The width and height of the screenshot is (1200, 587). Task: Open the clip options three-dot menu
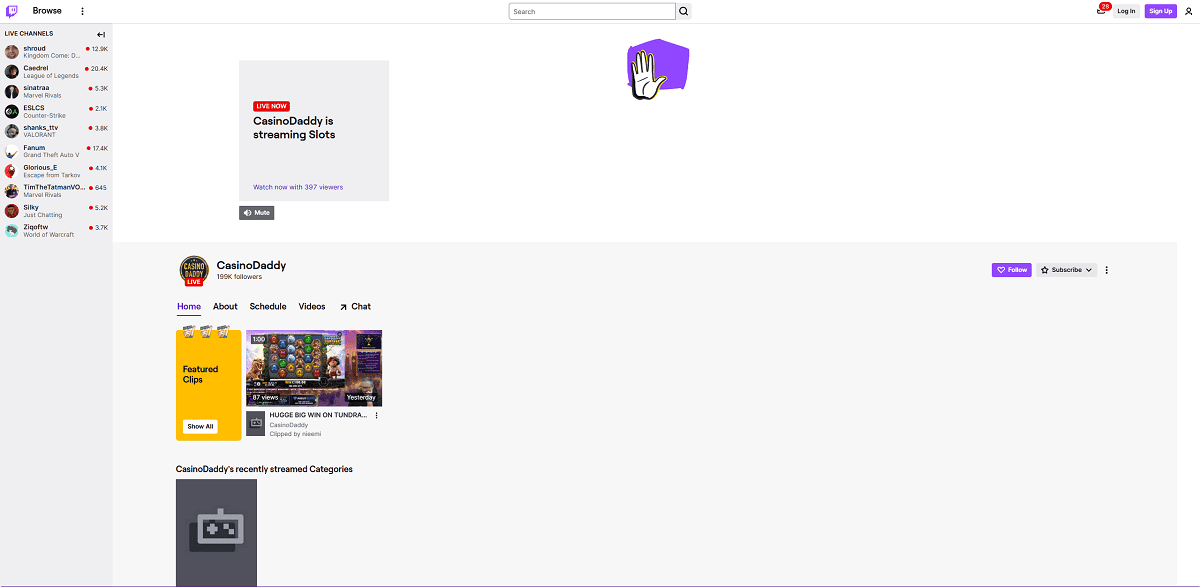point(377,415)
